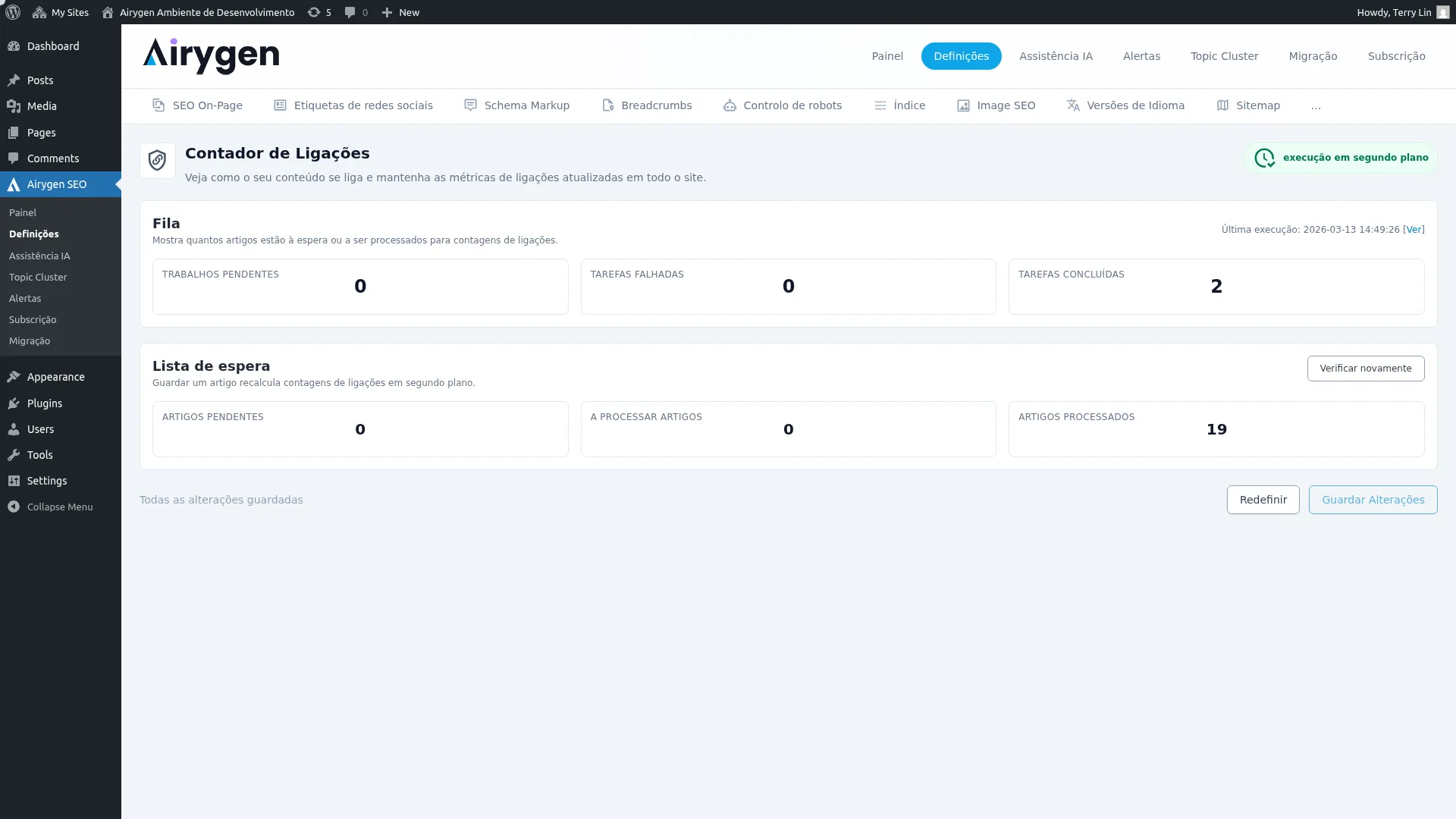The width and height of the screenshot is (1456, 819).
Task: Open Topic Cluster in the sidebar submenu
Action: tap(38, 278)
